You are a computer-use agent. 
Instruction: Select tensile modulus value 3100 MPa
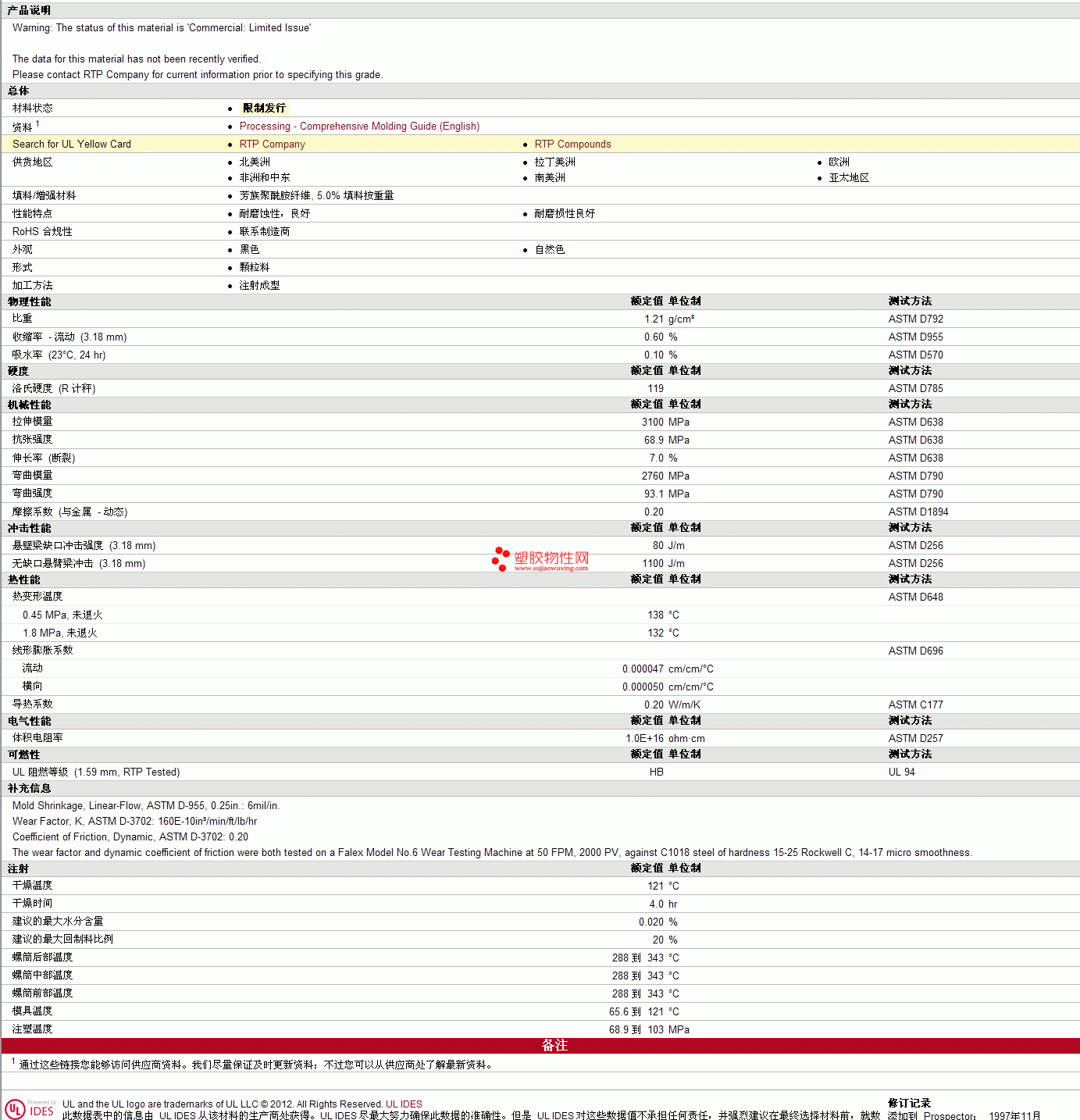666,423
